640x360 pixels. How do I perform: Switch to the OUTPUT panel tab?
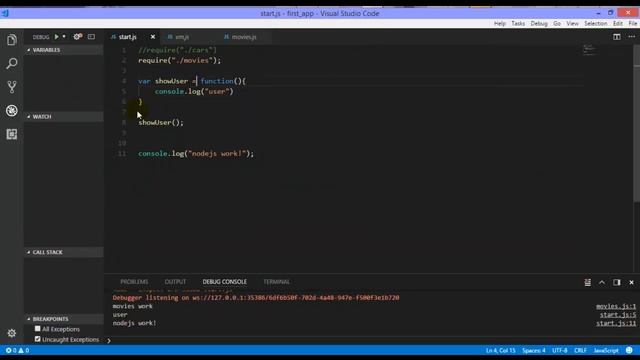pyautogui.click(x=175, y=282)
